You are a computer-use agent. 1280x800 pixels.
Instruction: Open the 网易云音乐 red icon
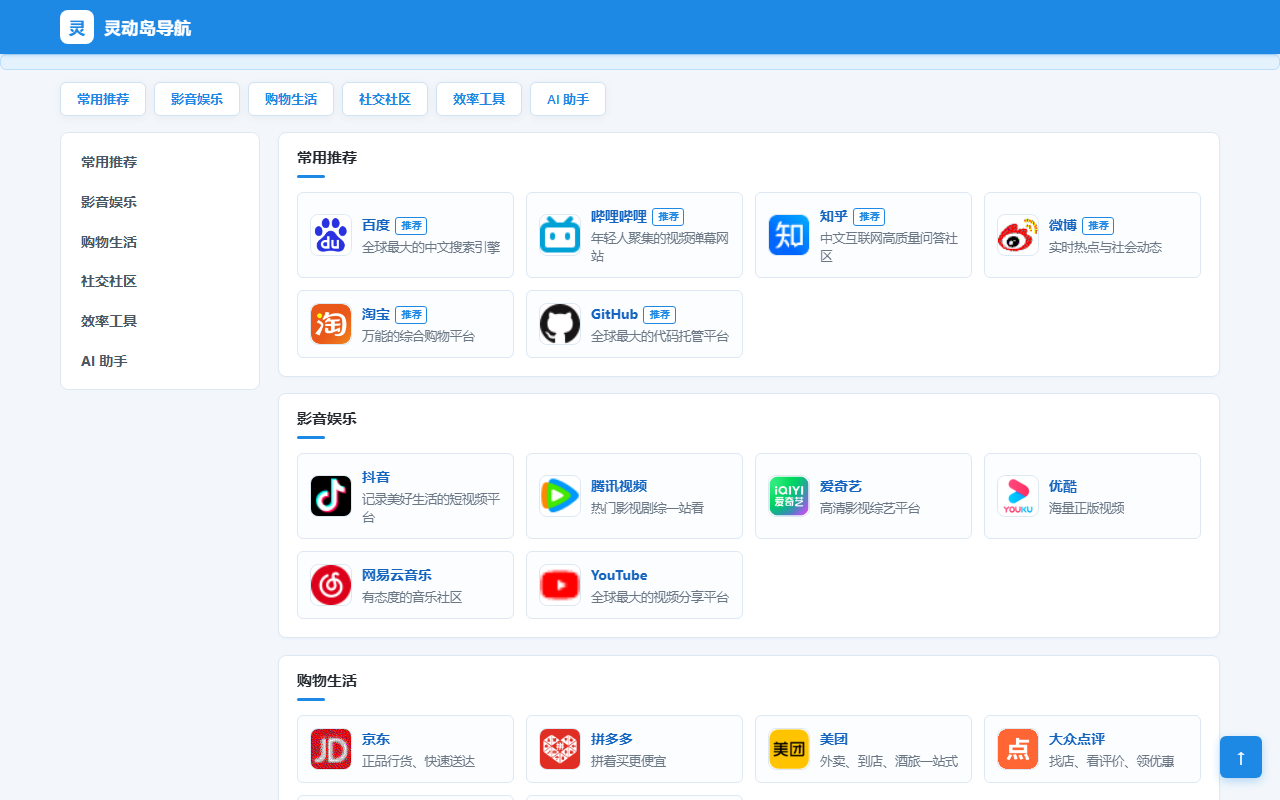click(x=331, y=585)
